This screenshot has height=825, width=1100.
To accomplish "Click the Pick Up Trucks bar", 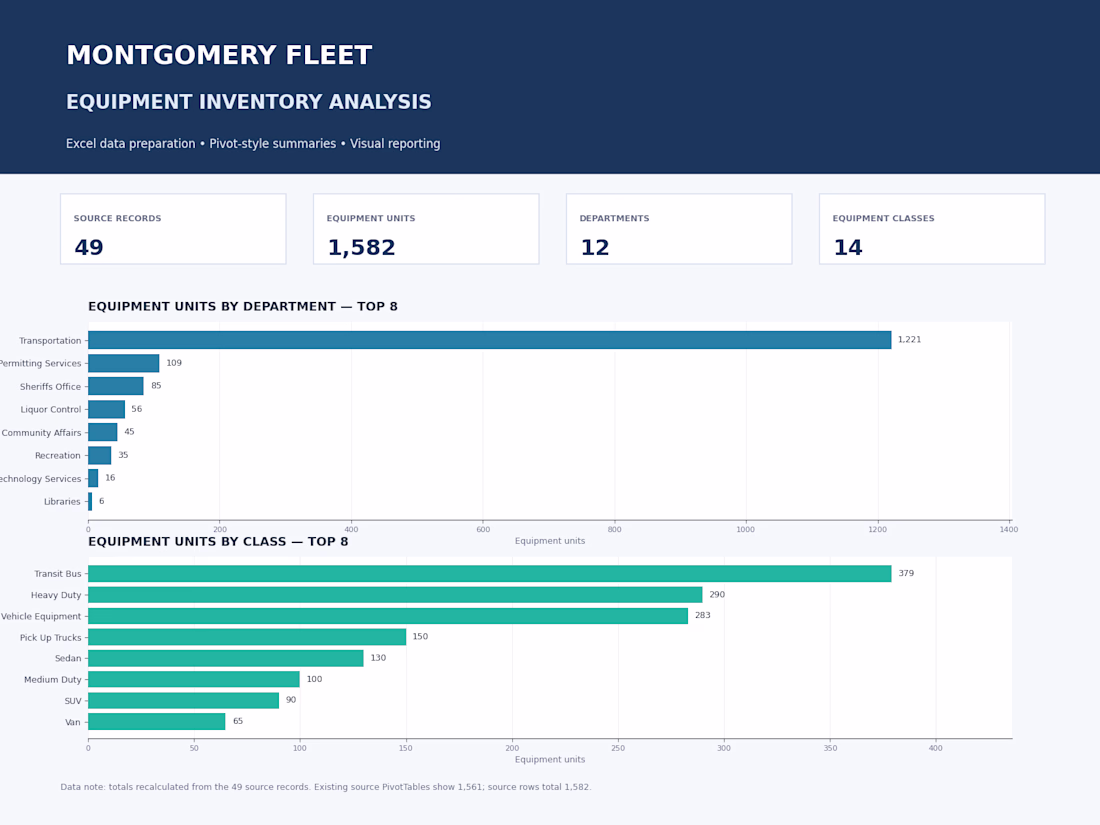I will (x=247, y=637).
